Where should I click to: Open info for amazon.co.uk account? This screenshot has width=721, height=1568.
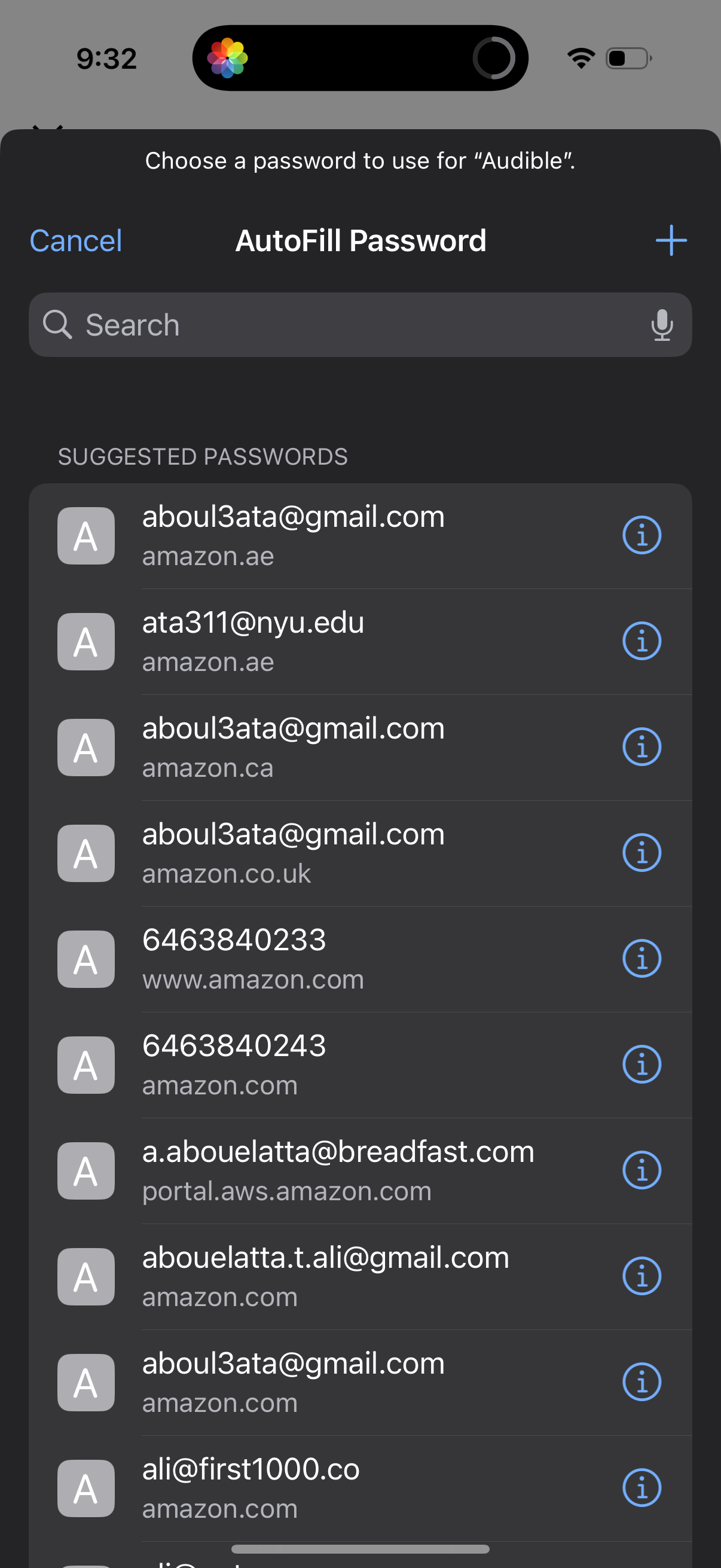point(641,853)
